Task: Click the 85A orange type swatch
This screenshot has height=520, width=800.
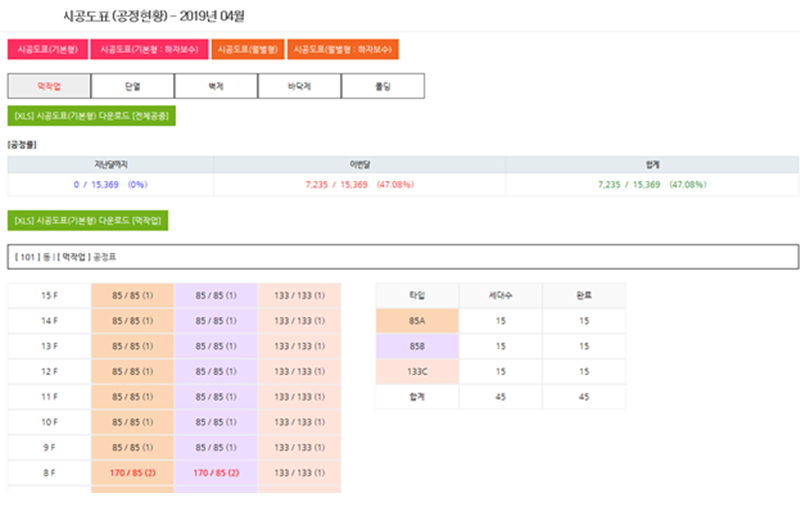Action: [x=417, y=321]
